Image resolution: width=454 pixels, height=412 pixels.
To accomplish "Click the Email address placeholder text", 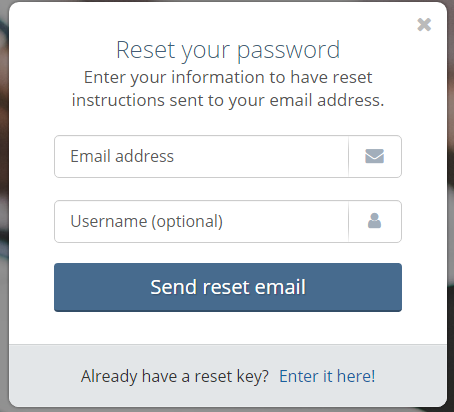I will pyautogui.click(x=122, y=156).
